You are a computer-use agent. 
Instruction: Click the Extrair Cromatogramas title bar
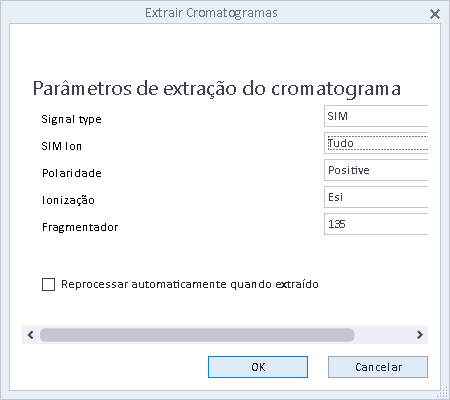click(x=211, y=13)
